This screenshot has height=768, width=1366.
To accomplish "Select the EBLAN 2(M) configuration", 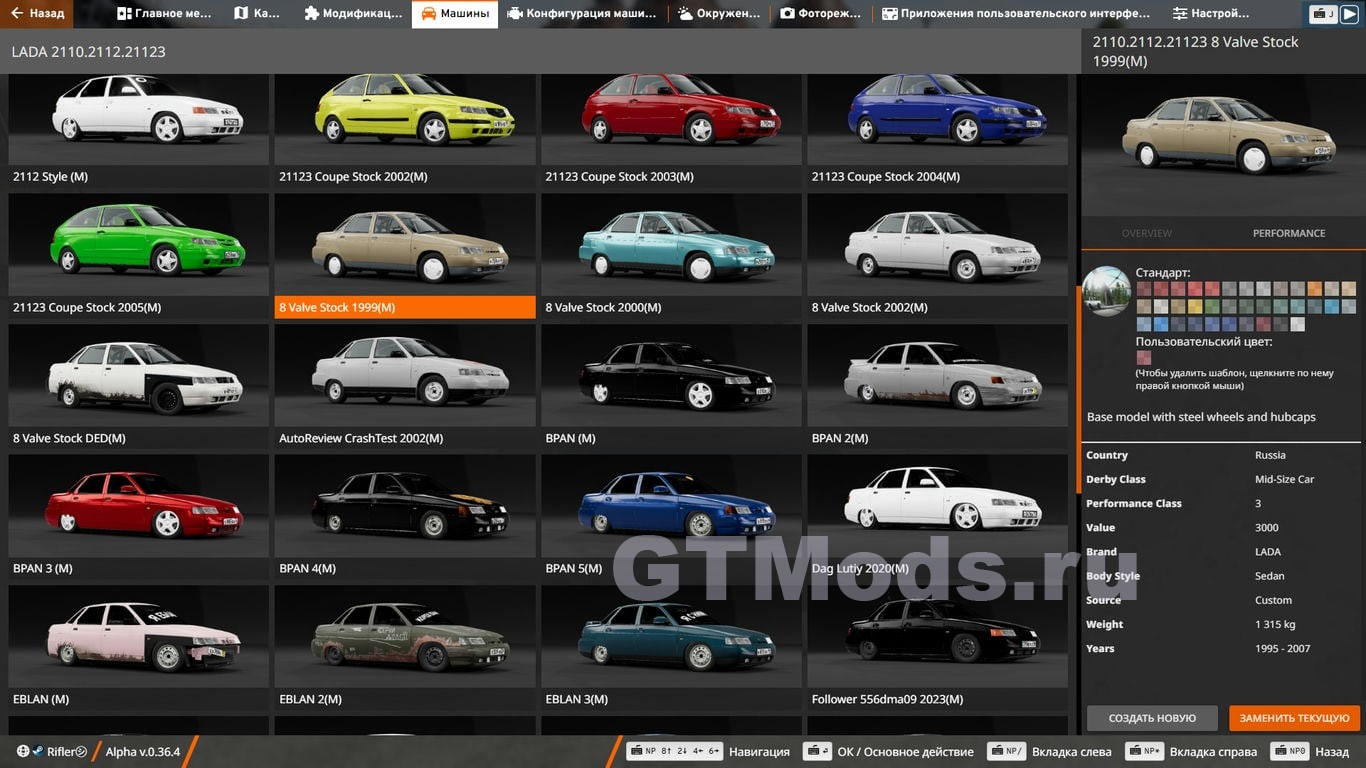I will [405, 648].
